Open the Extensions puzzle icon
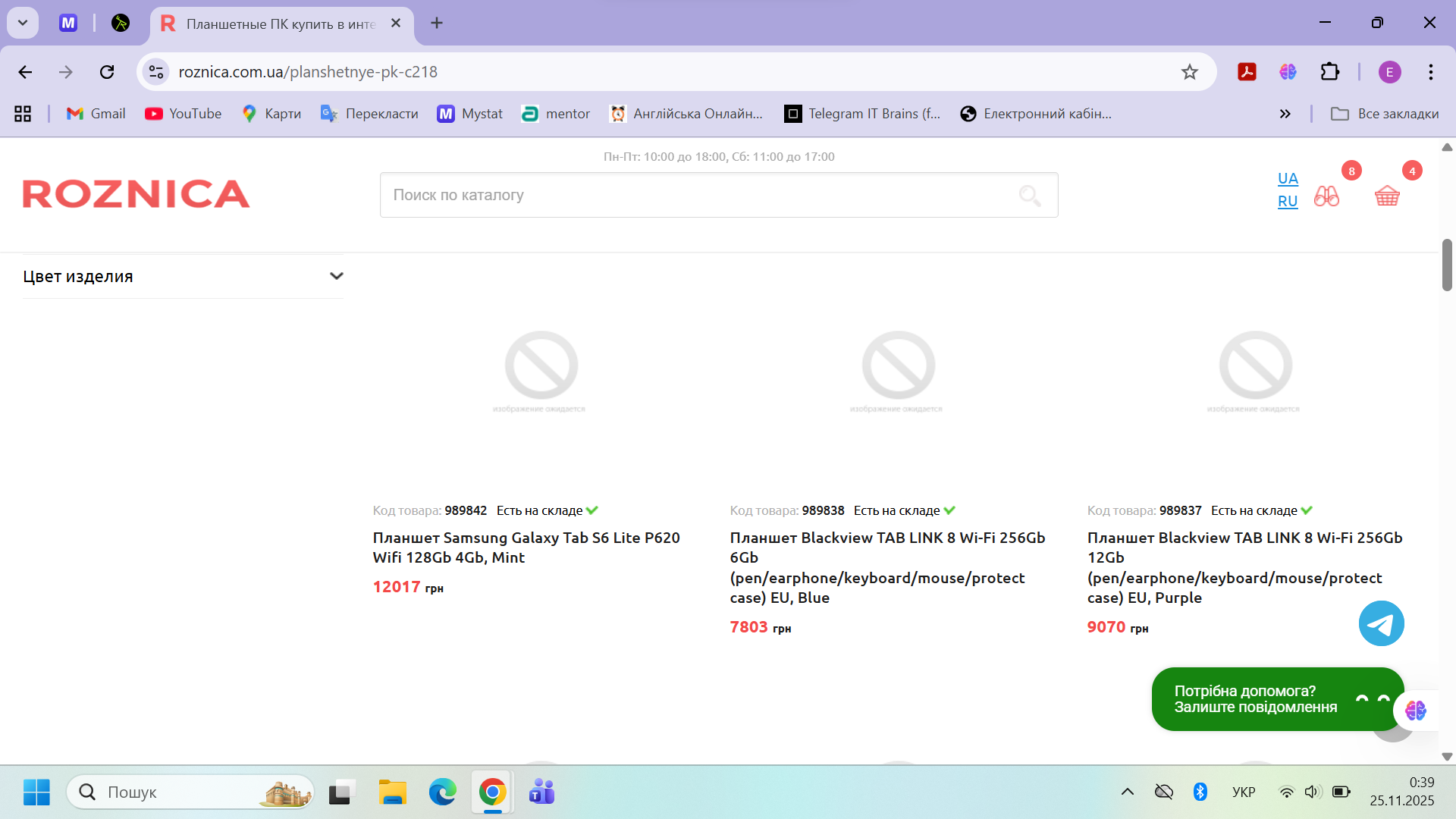The height and width of the screenshot is (819, 1456). (1330, 72)
